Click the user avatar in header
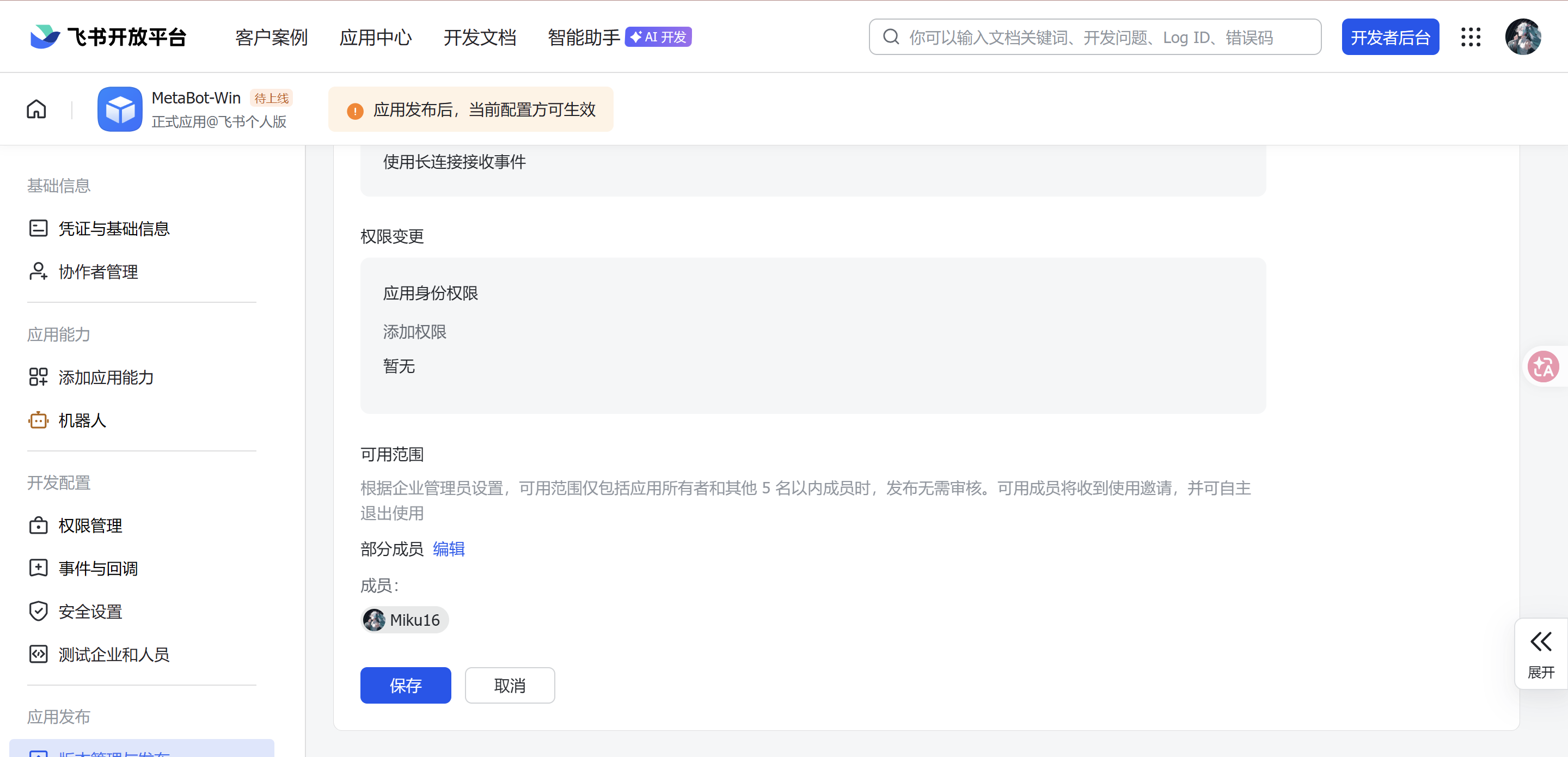This screenshot has height=757, width=1568. coord(1522,37)
